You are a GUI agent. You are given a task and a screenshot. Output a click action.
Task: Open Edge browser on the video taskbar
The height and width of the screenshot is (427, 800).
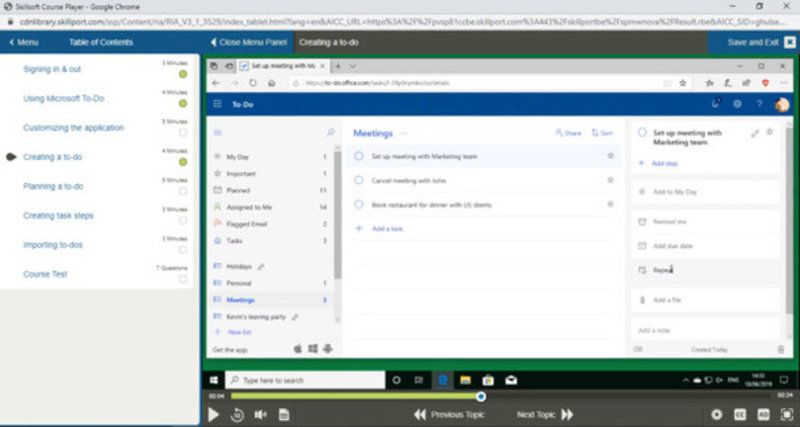coord(443,380)
